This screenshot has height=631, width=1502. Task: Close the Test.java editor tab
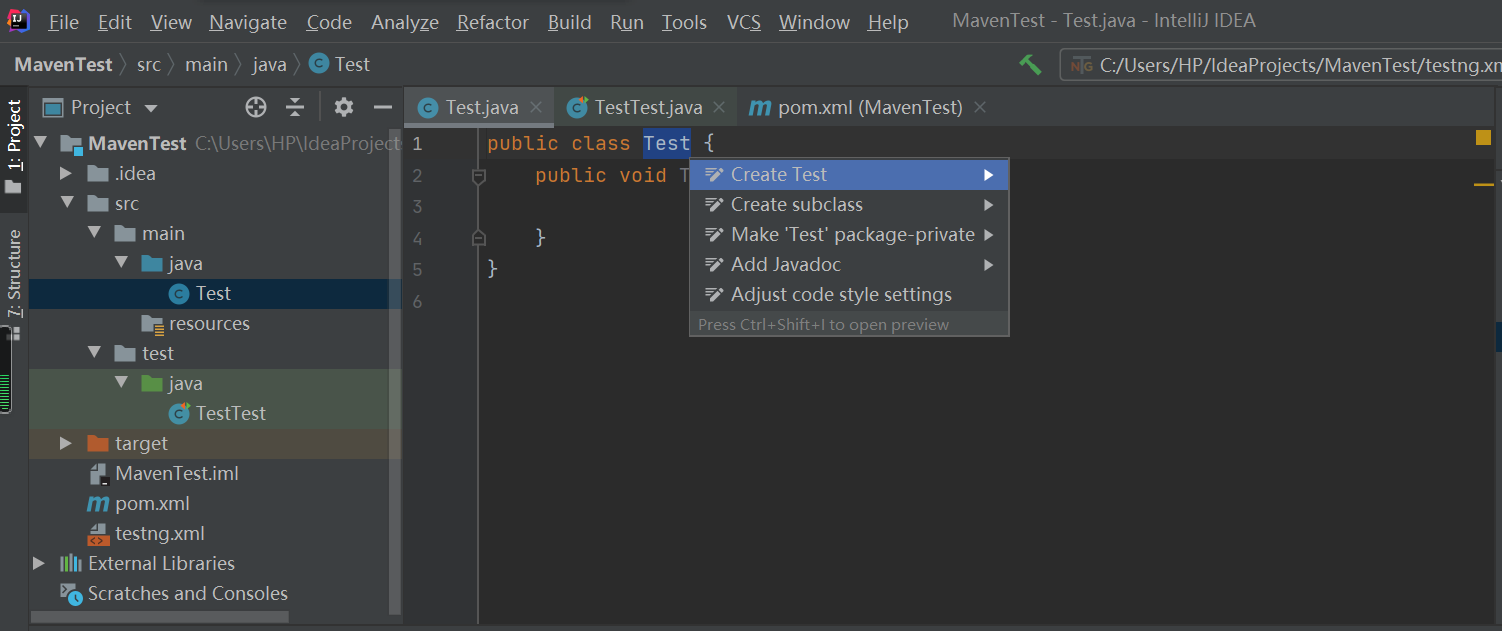tap(536, 106)
